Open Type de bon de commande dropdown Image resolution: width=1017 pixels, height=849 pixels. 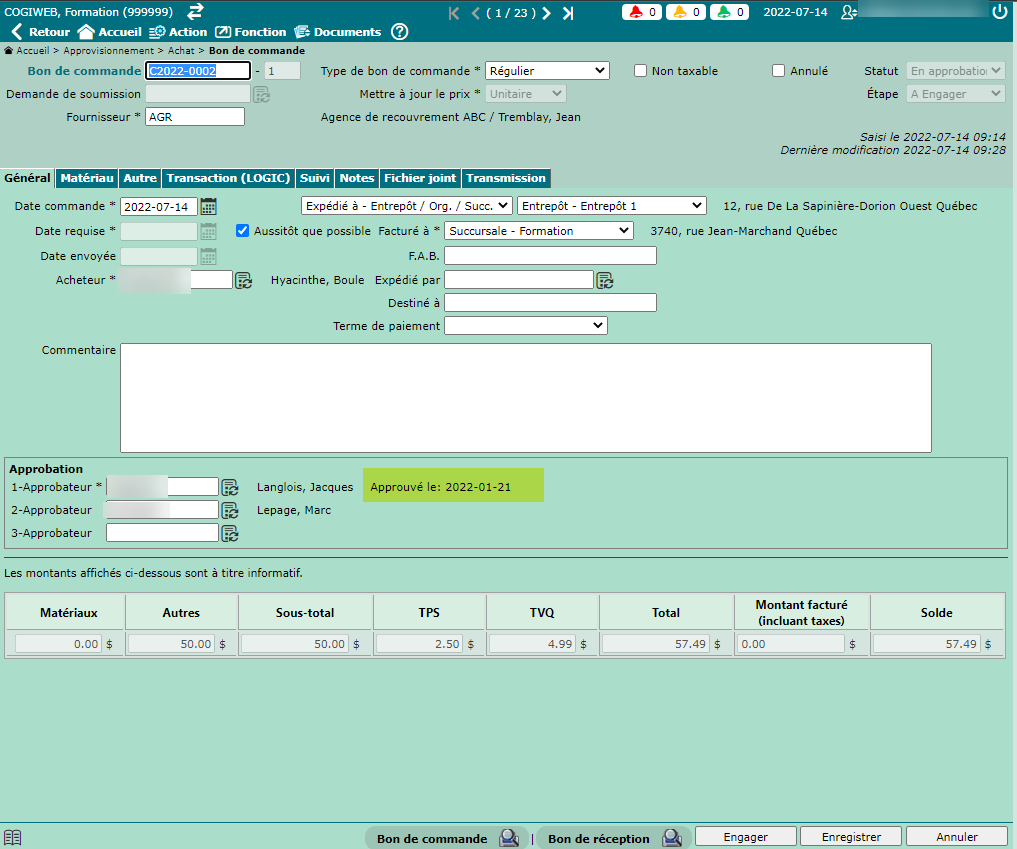pos(547,71)
